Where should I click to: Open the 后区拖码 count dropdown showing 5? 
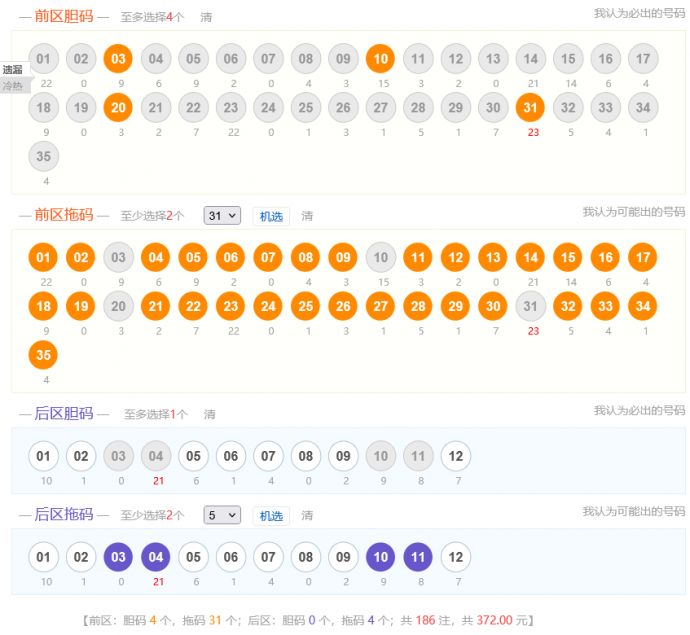click(222, 515)
